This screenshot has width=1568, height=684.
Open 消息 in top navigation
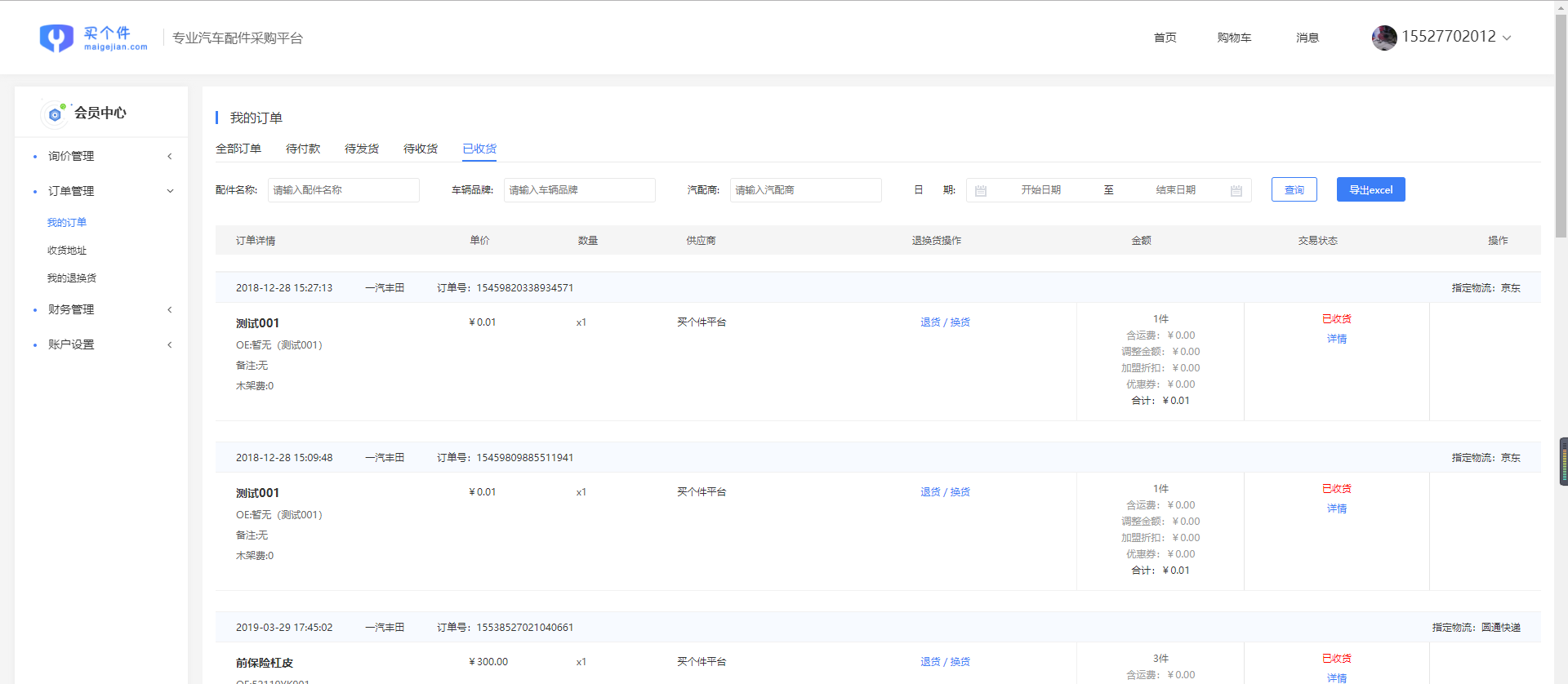click(1307, 38)
